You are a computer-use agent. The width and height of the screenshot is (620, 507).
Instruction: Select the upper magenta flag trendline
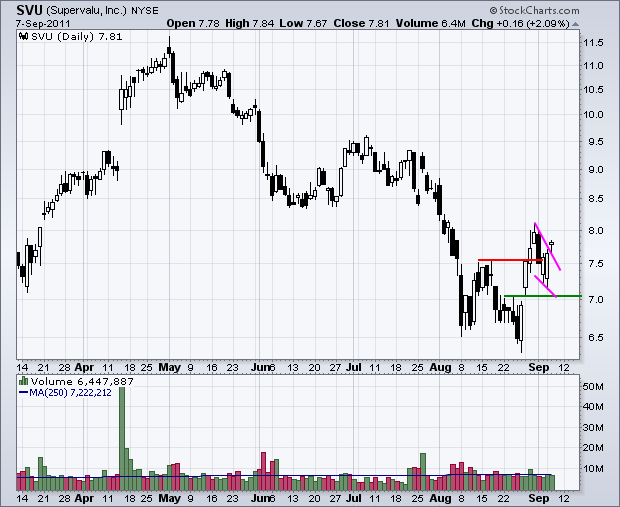[x=548, y=246]
